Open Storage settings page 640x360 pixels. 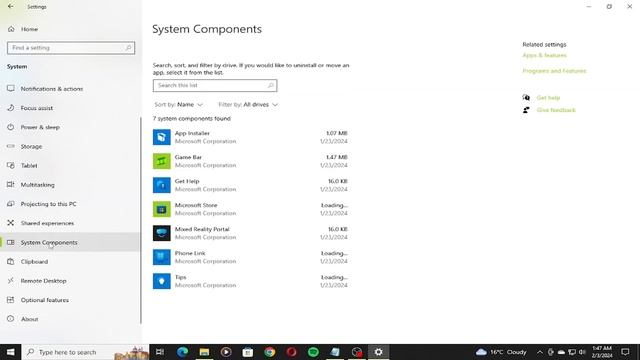(31, 146)
